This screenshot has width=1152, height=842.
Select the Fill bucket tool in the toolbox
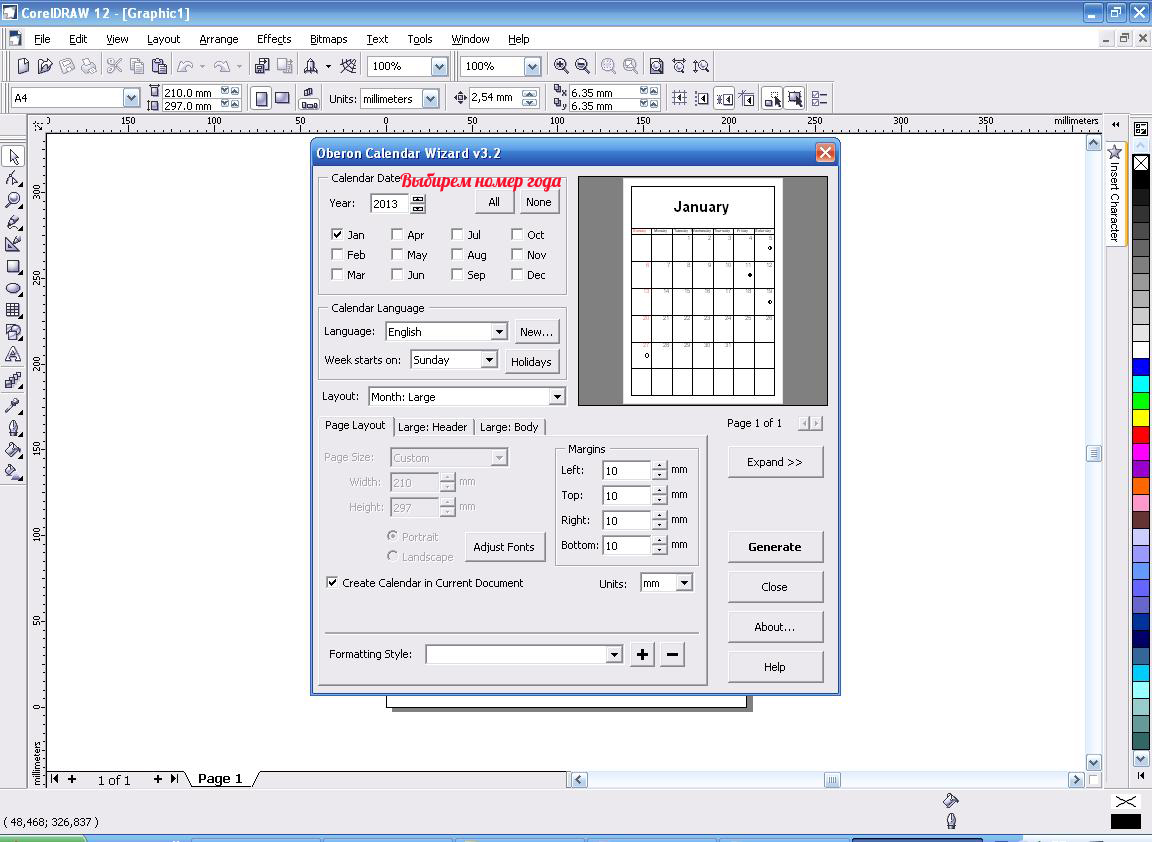[x=13, y=450]
